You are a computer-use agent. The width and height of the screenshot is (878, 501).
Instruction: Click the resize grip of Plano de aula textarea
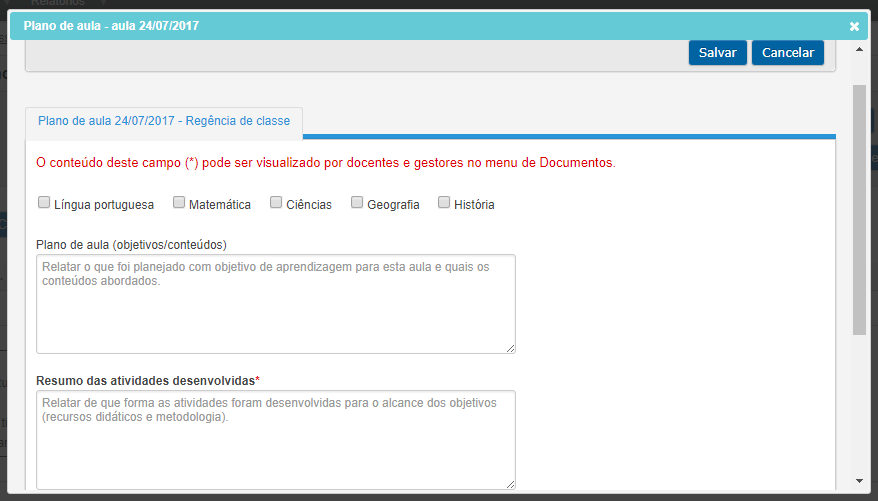510,349
